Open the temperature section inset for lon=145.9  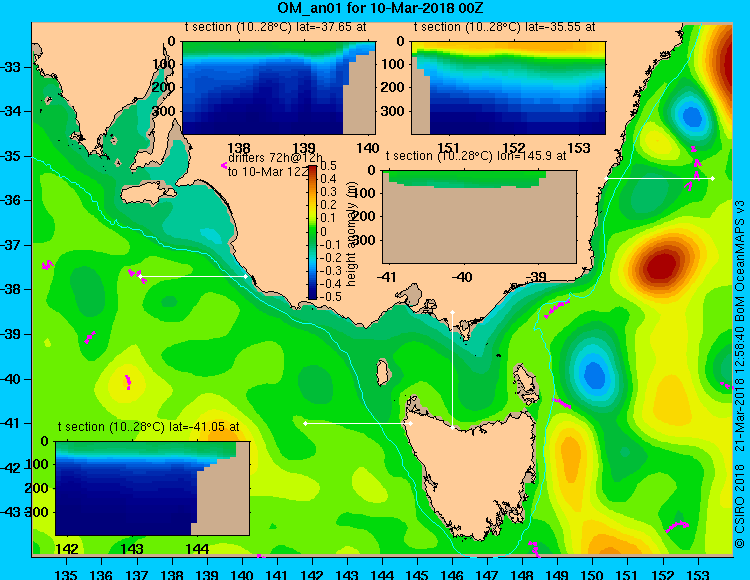(479, 217)
